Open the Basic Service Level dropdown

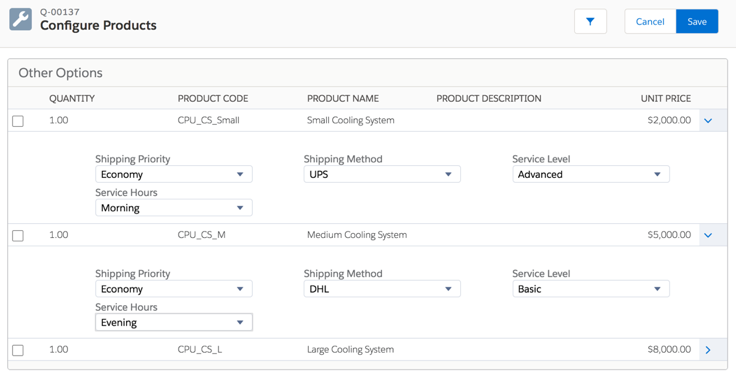[591, 289]
